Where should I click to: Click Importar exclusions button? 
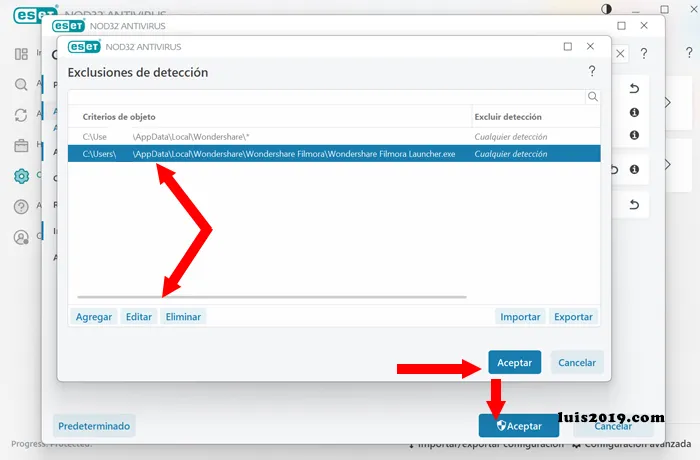tap(520, 317)
